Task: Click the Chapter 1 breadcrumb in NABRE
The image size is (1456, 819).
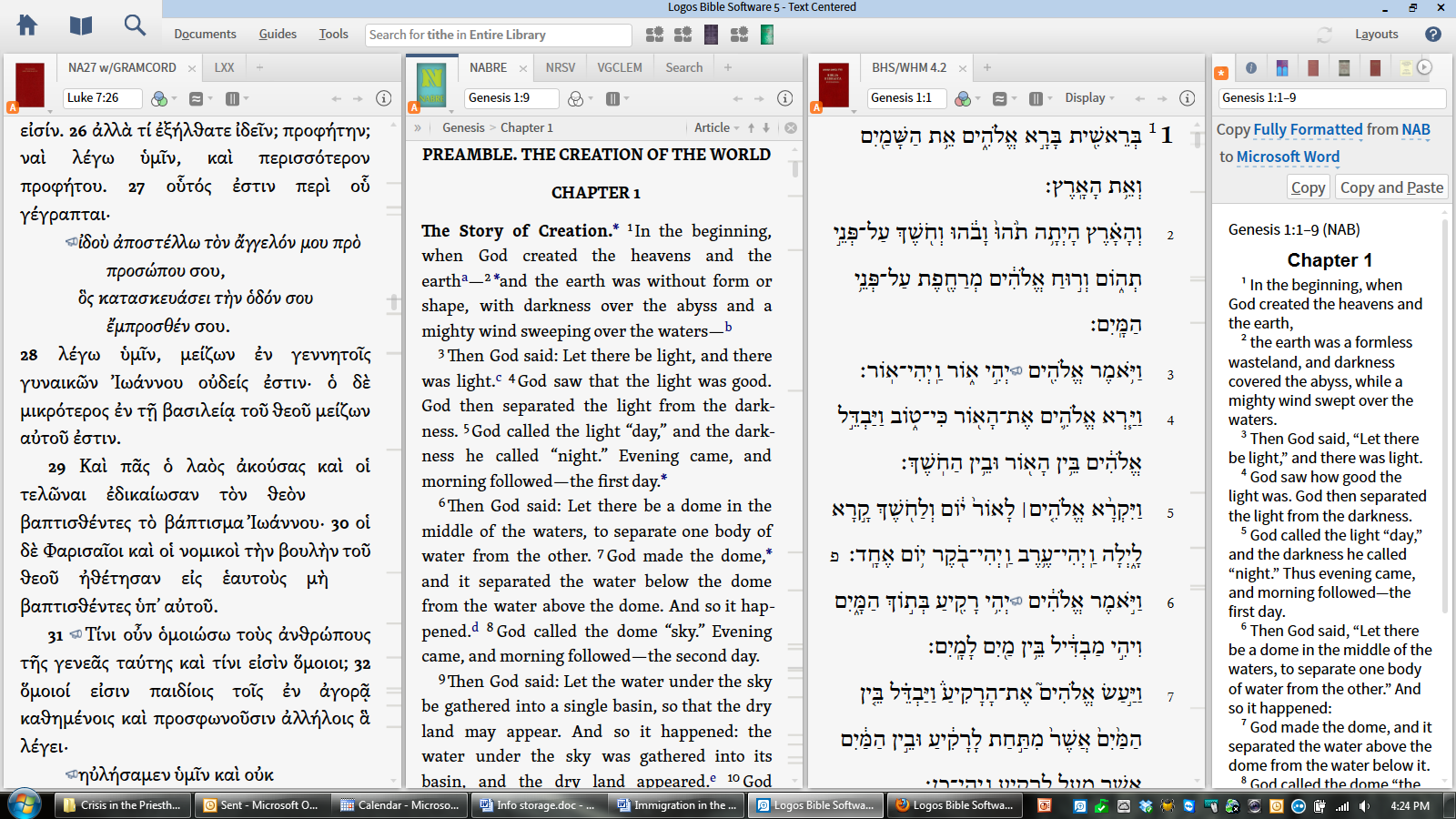Action: click(527, 128)
